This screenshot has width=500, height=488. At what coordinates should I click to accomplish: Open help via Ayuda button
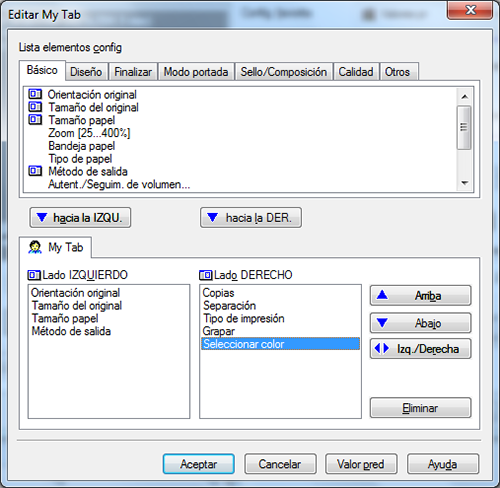[x=443, y=464]
